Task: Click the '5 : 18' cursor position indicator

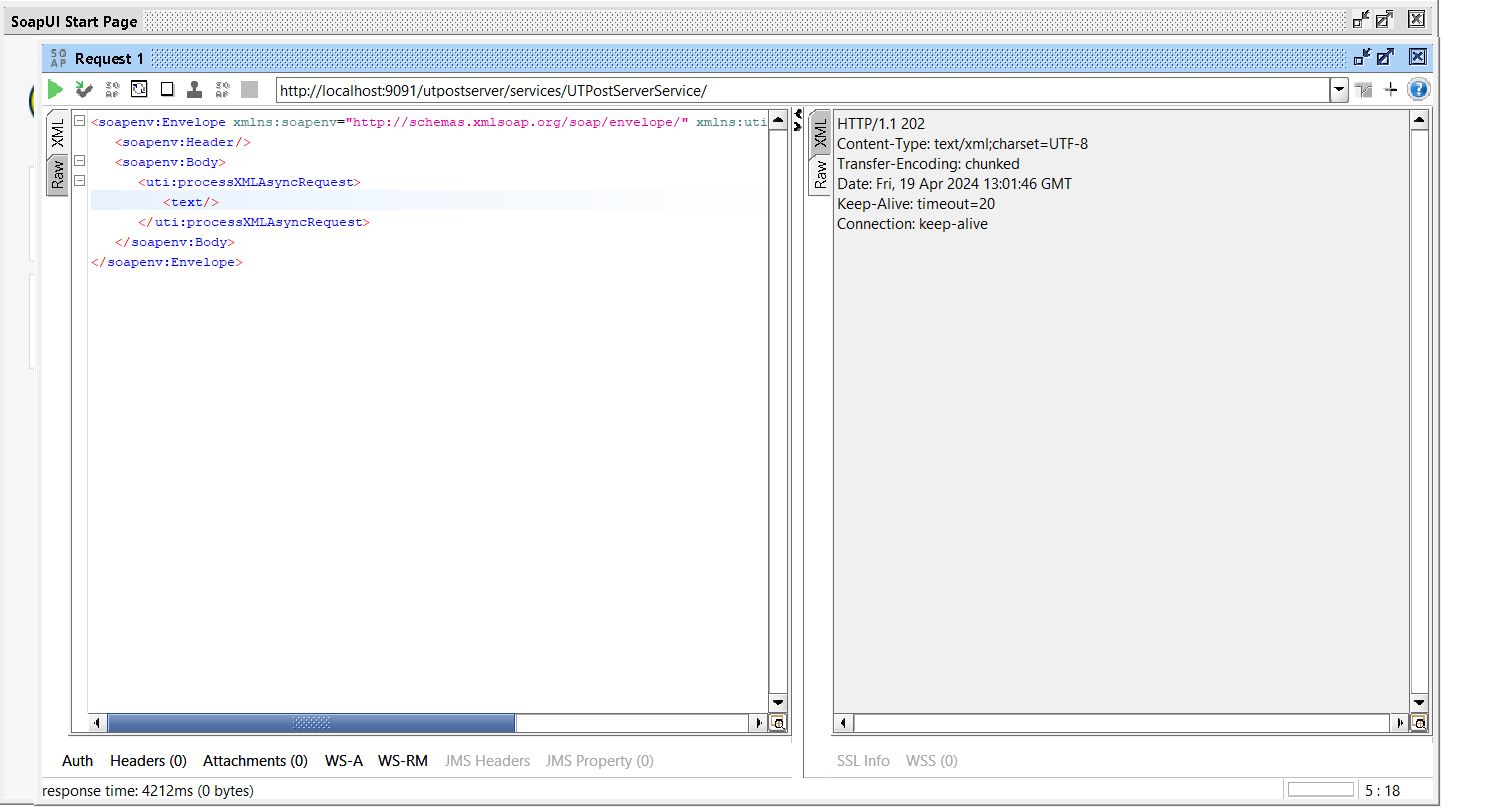Action: tap(1382, 791)
